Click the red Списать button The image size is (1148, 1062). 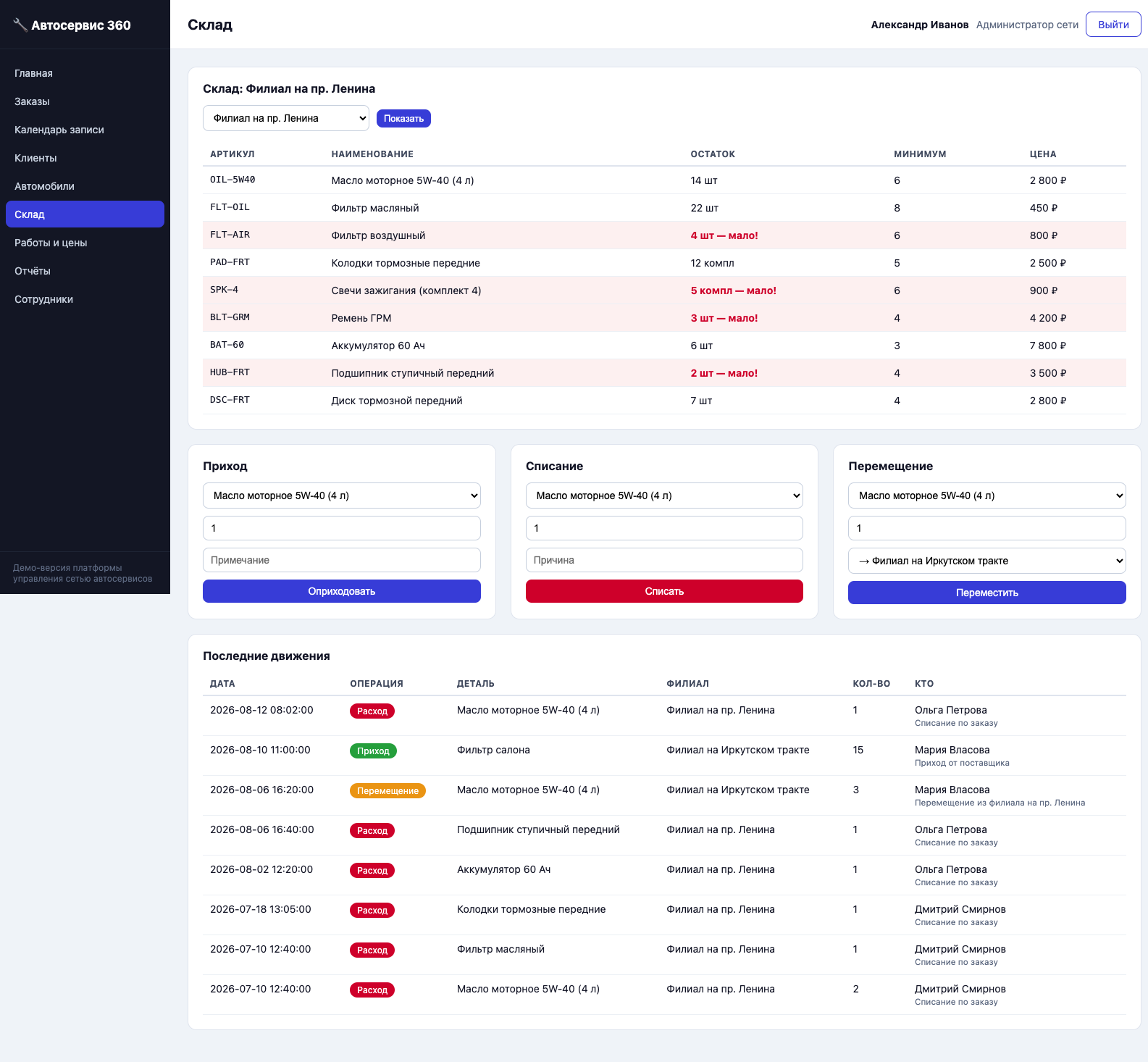pyautogui.click(x=664, y=591)
